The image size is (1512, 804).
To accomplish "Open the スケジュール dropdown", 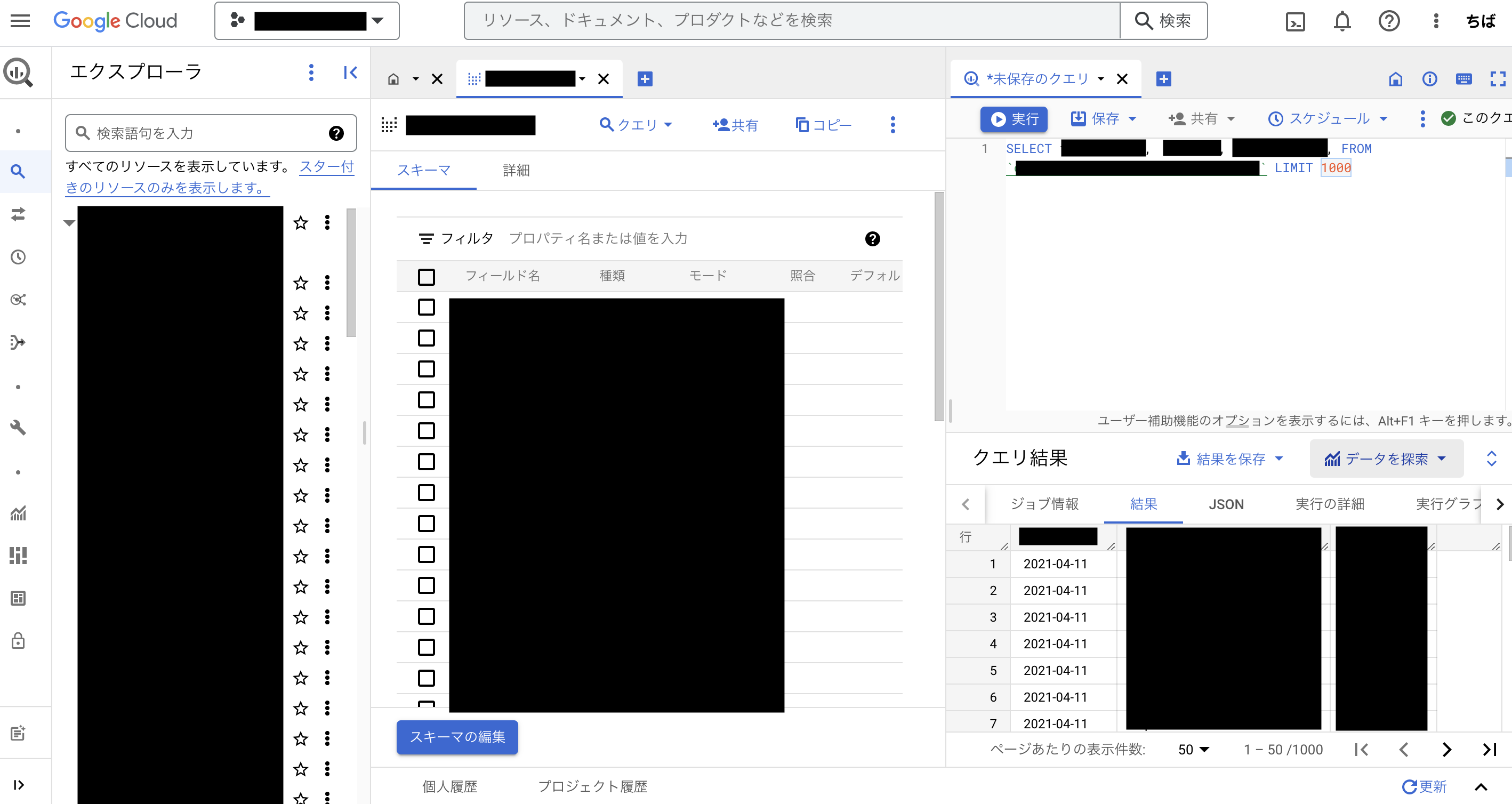I will click(x=1328, y=118).
